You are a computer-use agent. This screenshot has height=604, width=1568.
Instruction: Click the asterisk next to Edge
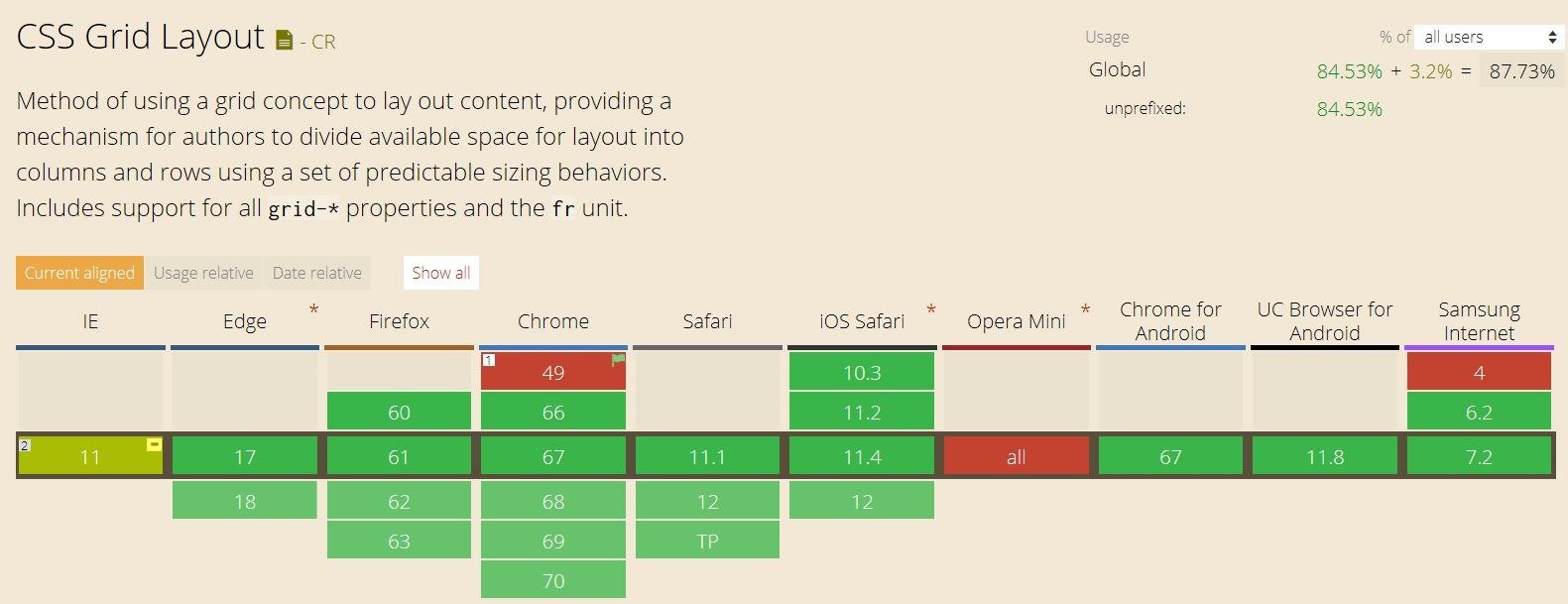point(313,310)
